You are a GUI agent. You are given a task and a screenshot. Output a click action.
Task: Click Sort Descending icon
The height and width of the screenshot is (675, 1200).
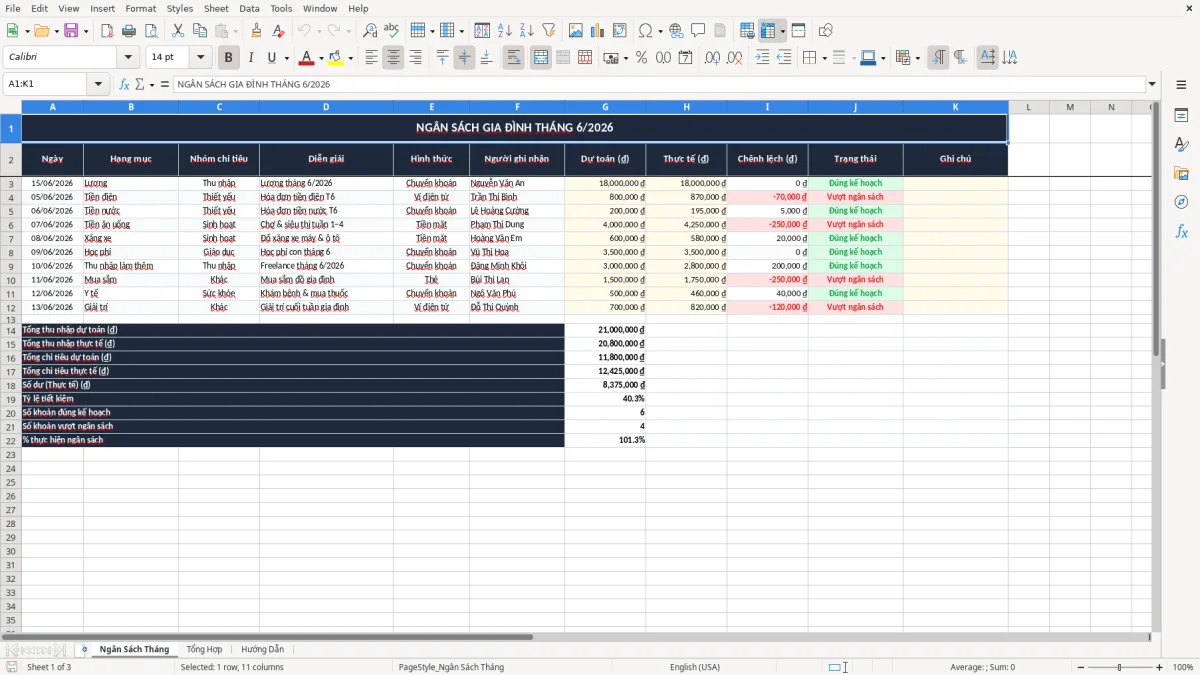coord(527,31)
